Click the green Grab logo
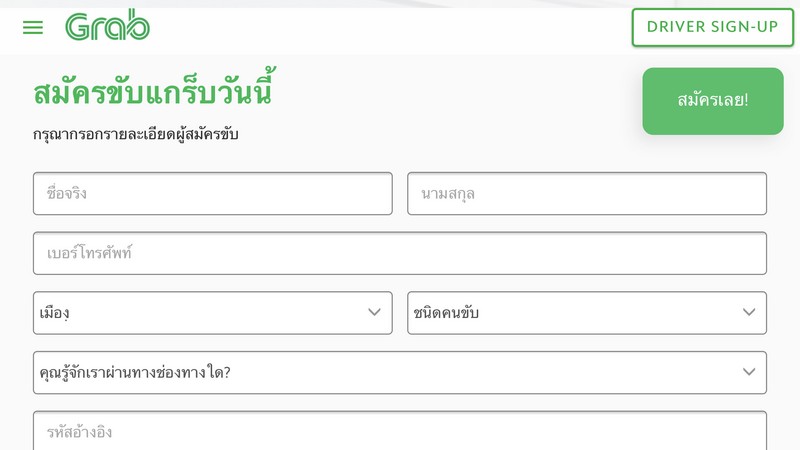This screenshot has width=800, height=450. pos(108,27)
